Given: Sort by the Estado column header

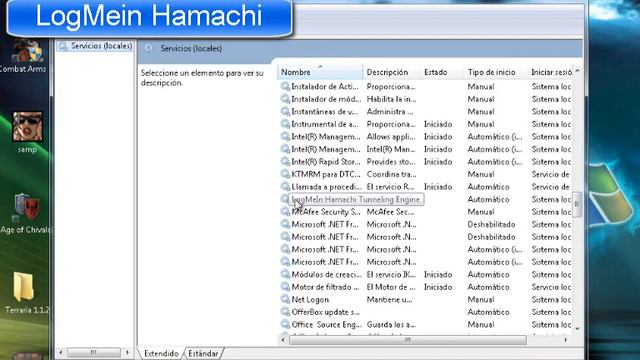Looking at the screenshot, I should [x=442, y=72].
